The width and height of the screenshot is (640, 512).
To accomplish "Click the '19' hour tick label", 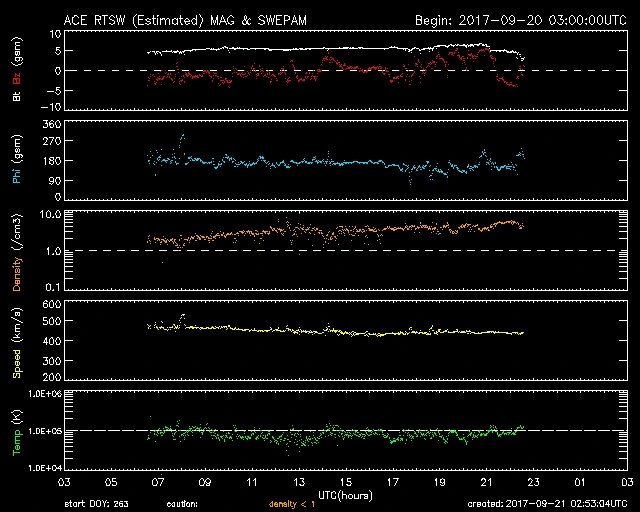I will [x=440, y=483].
